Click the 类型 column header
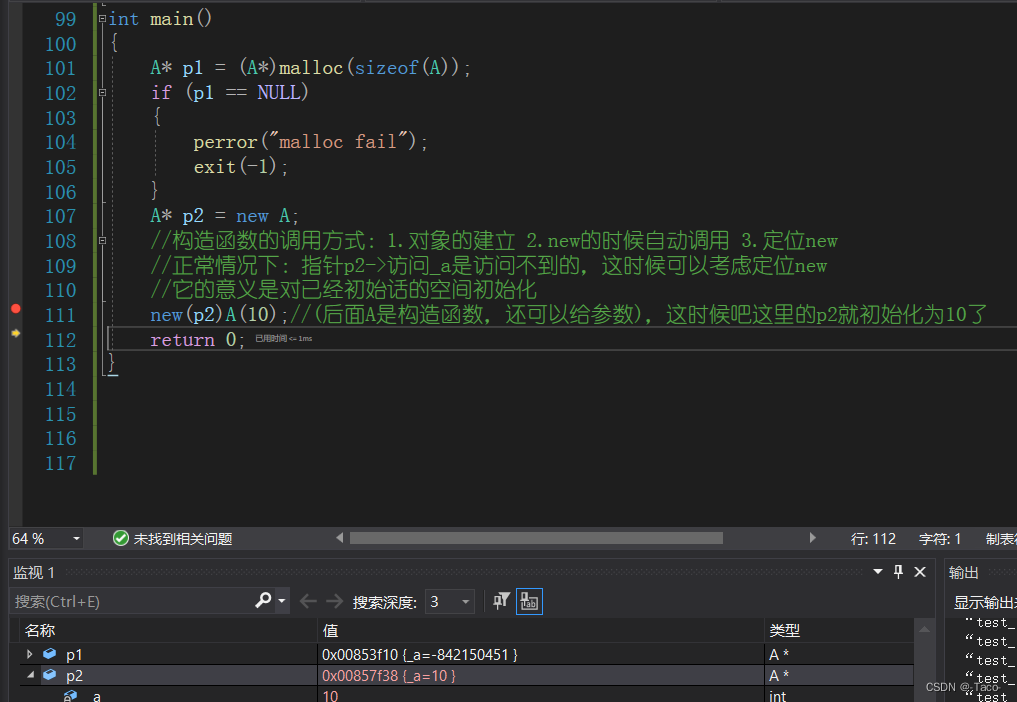Image resolution: width=1017 pixels, height=702 pixels. pos(784,630)
